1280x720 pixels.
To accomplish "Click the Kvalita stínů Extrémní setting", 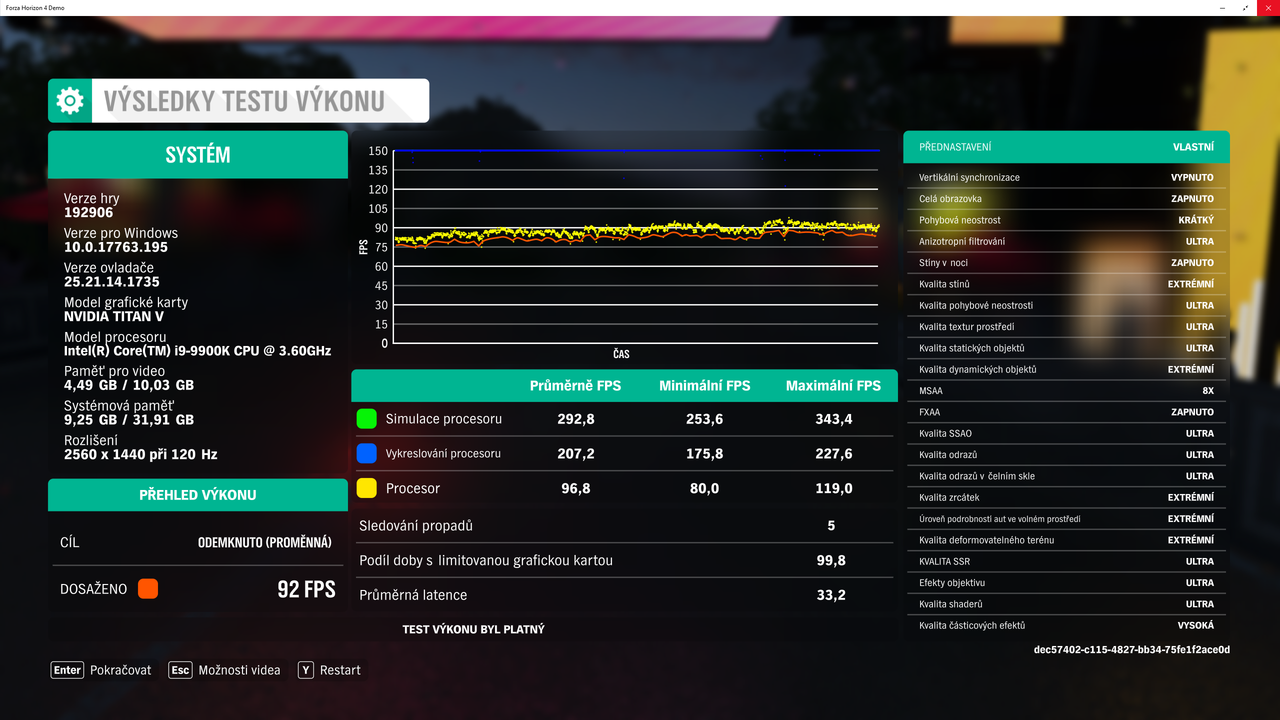I will [x=1066, y=284].
